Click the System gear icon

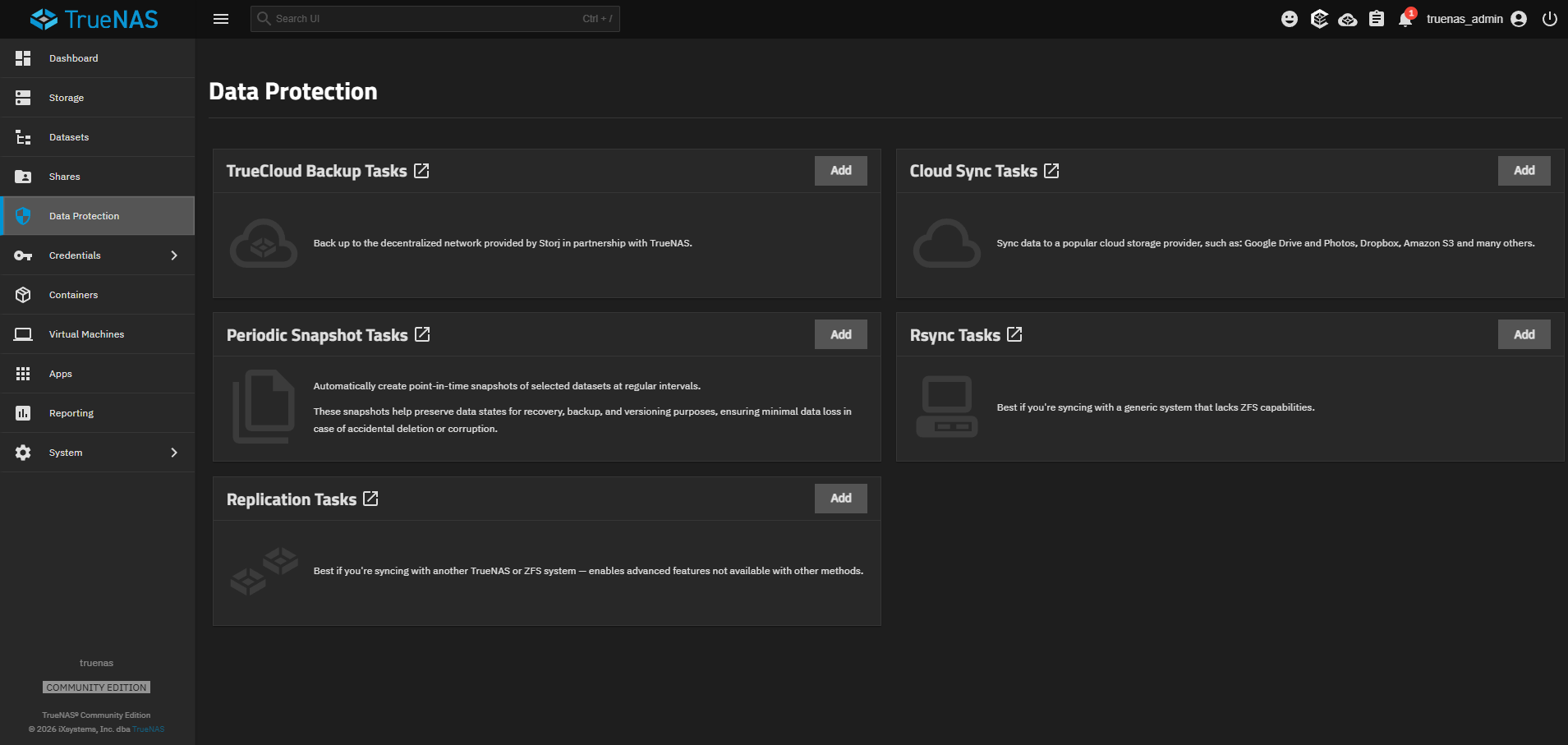pyautogui.click(x=23, y=453)
